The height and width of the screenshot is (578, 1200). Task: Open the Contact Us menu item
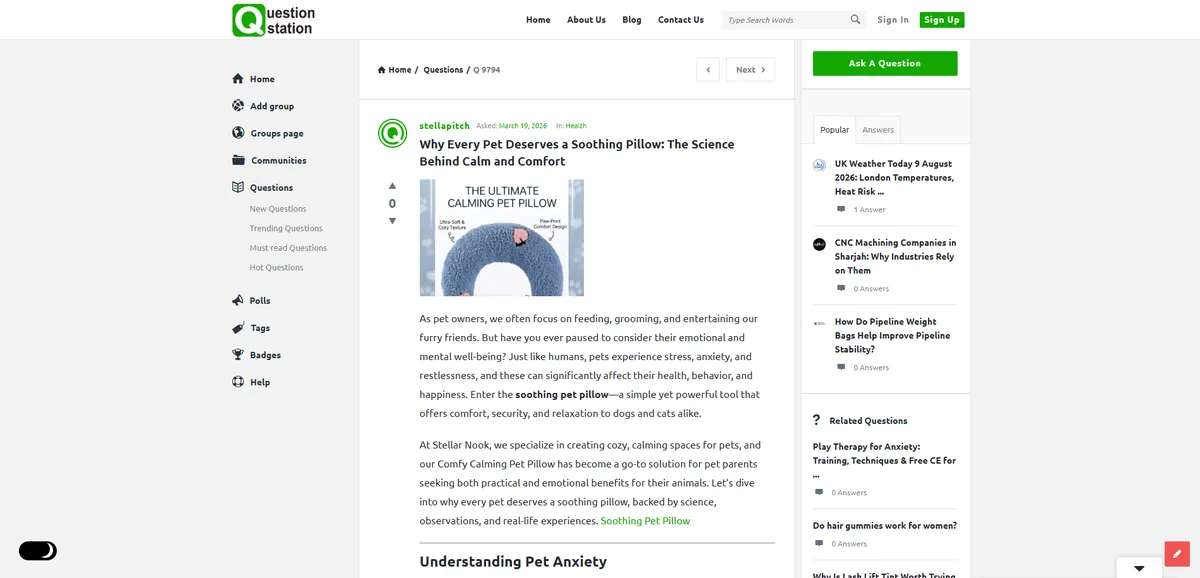tap(681, 20)
